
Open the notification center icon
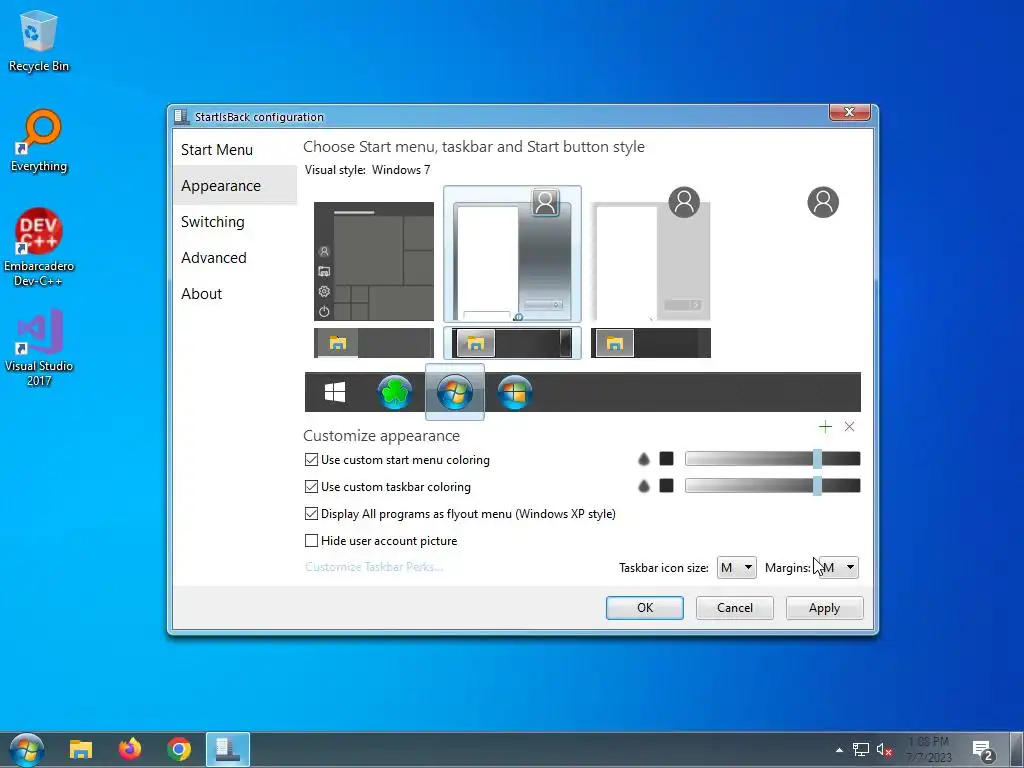point(983,751)
